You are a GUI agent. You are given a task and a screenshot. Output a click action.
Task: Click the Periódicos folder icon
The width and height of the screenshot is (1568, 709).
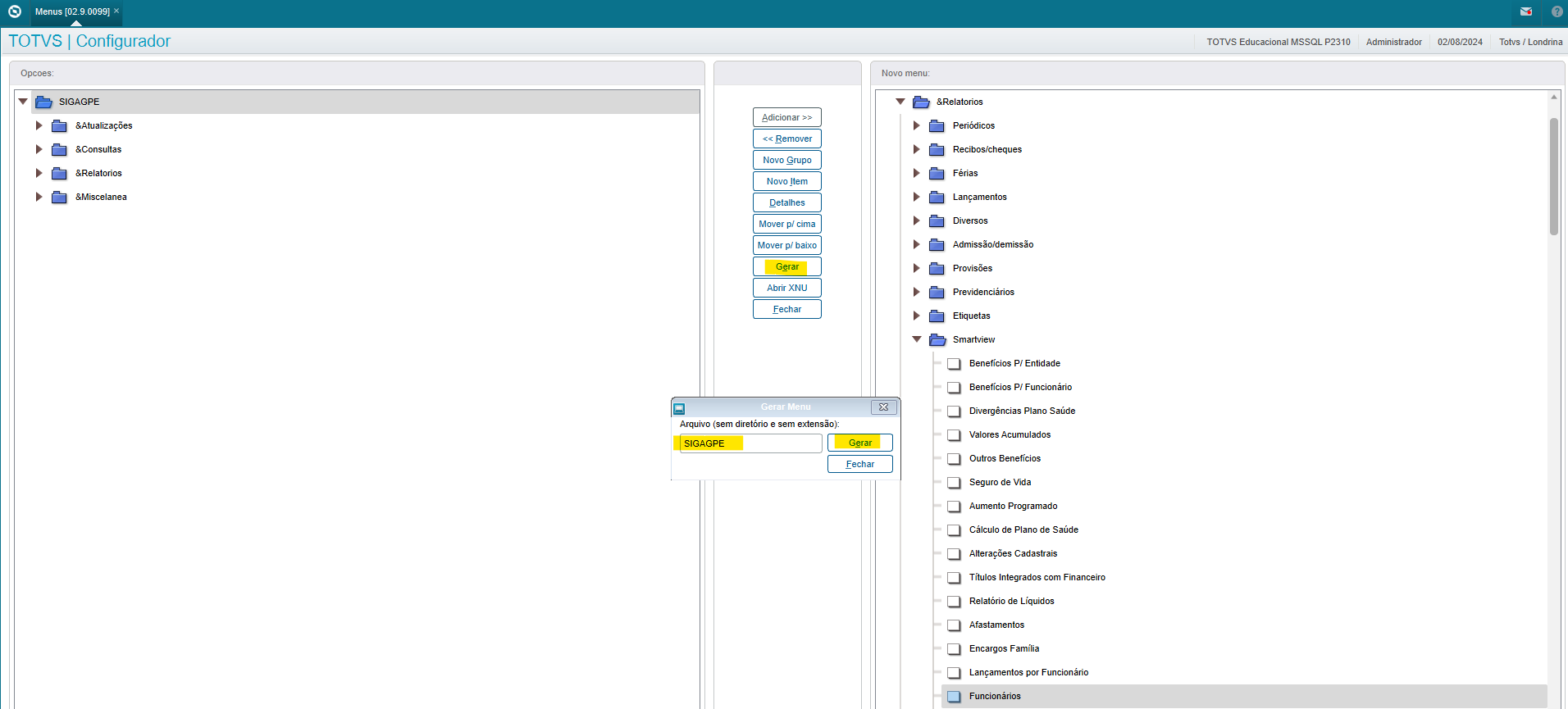tap(937, 125)
